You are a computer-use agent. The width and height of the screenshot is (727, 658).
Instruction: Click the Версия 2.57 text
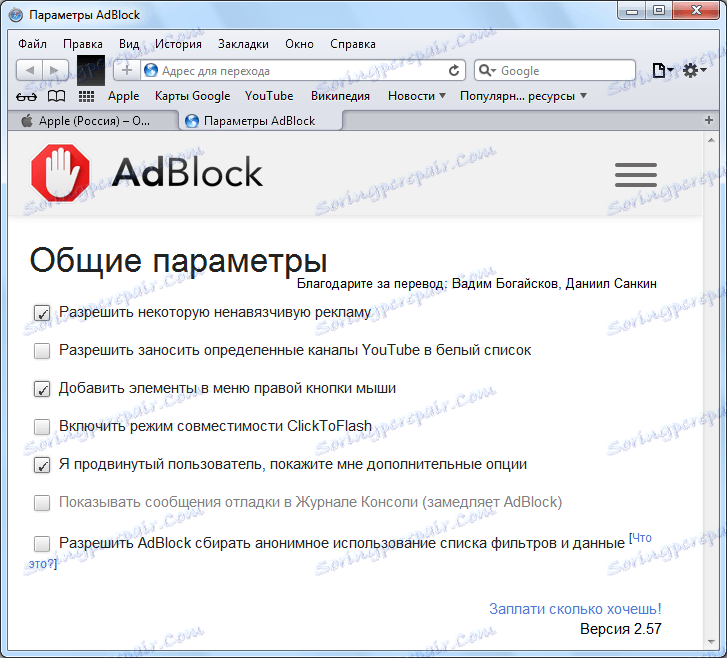coord(621,629)
